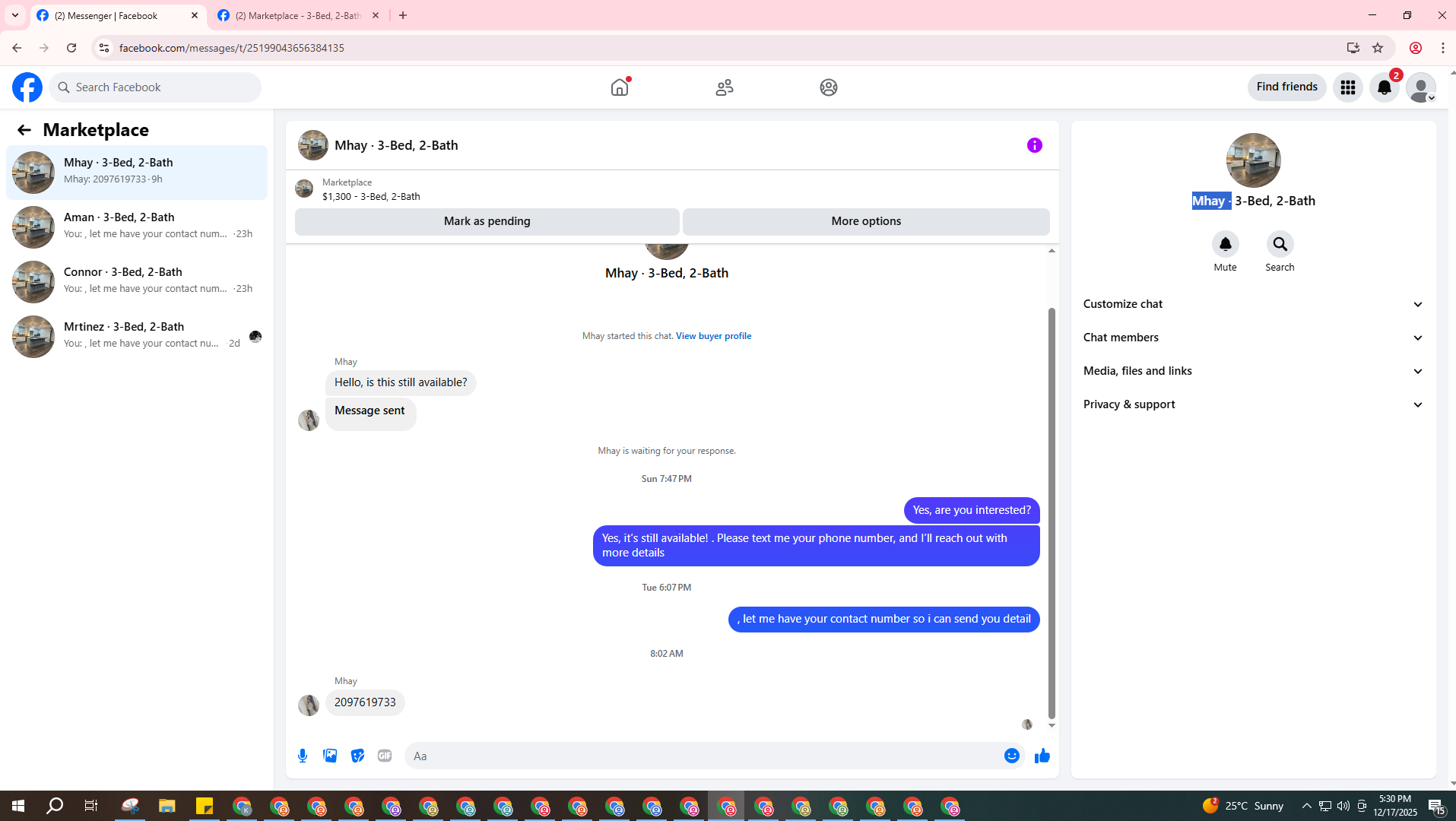Click the 'Hello, is this still available?' message
Screen dimensions: 1456x821
401,382
